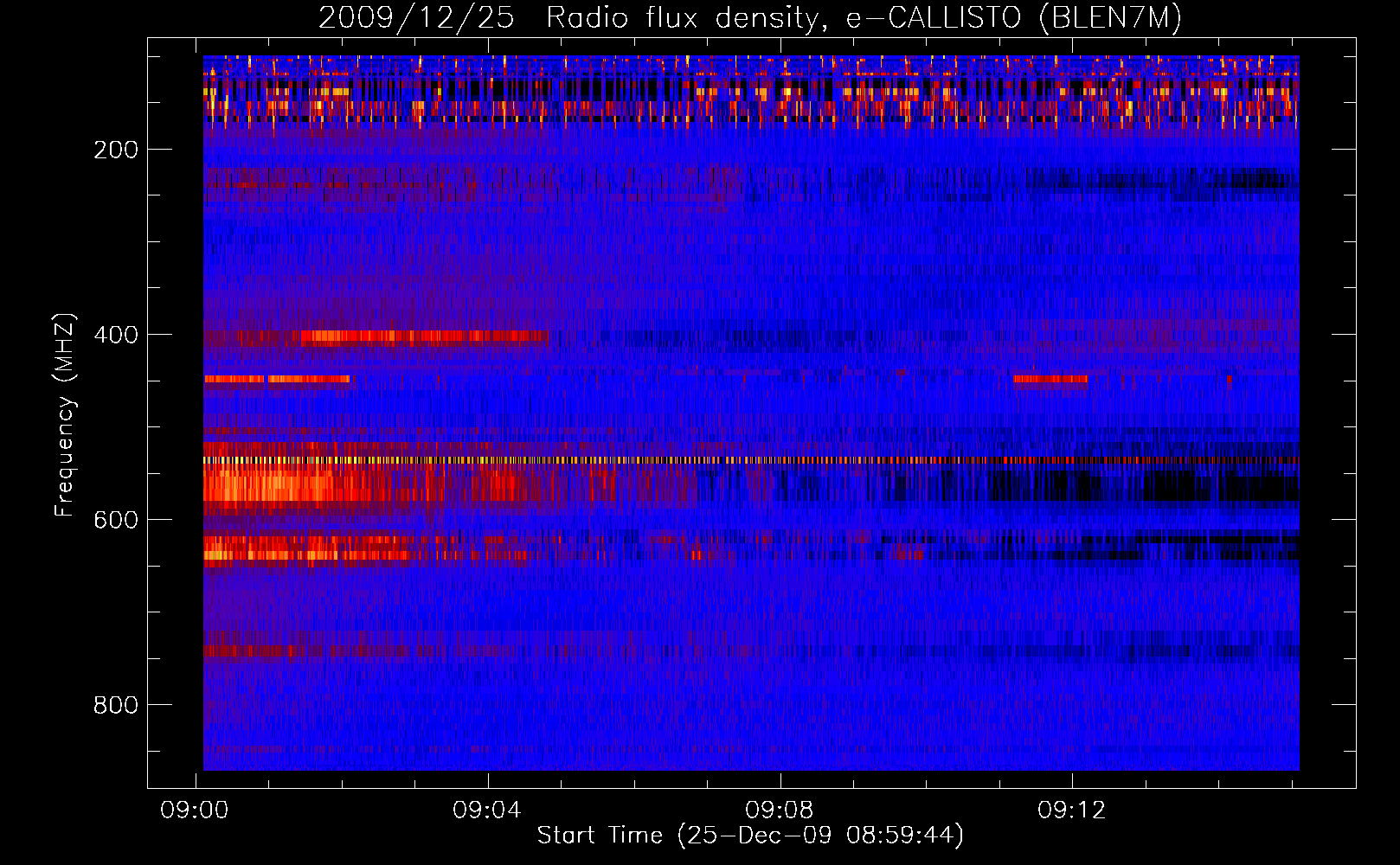Click the '09:12' time tick label
The width and height of the screenshot is (1400, 865).
(x=1072, y=810)
